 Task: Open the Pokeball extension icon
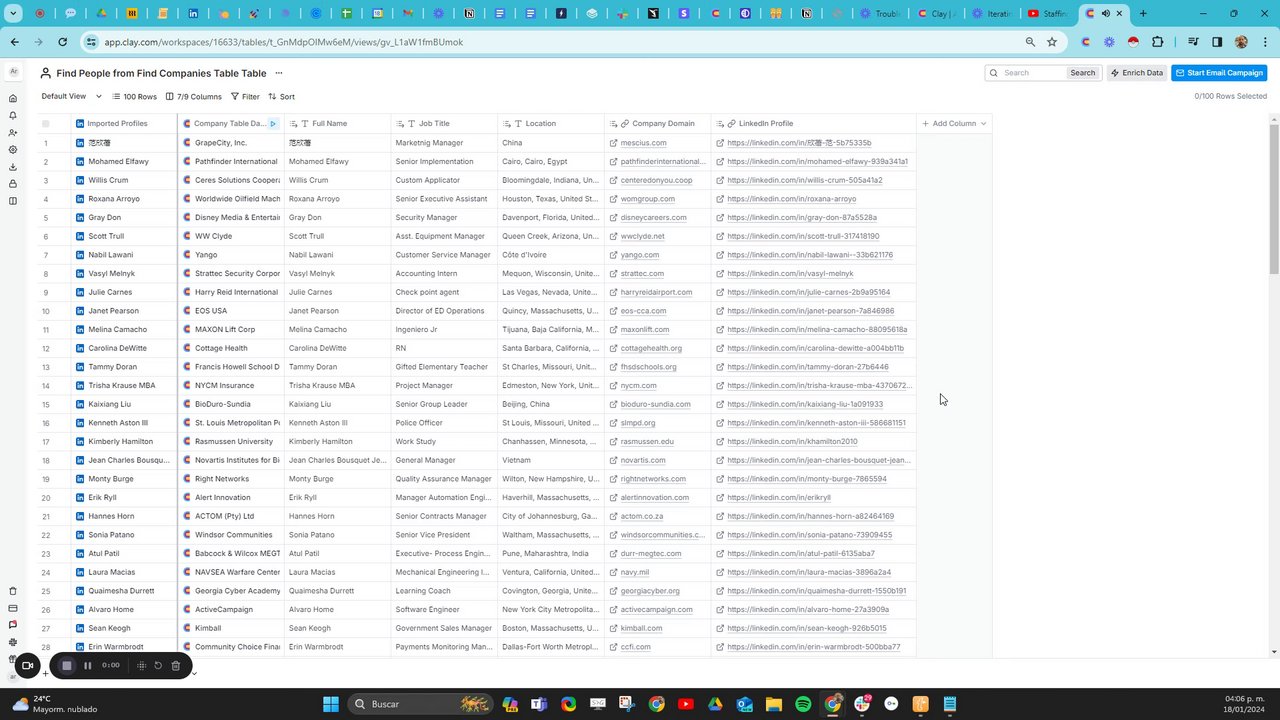(1133, 42)
